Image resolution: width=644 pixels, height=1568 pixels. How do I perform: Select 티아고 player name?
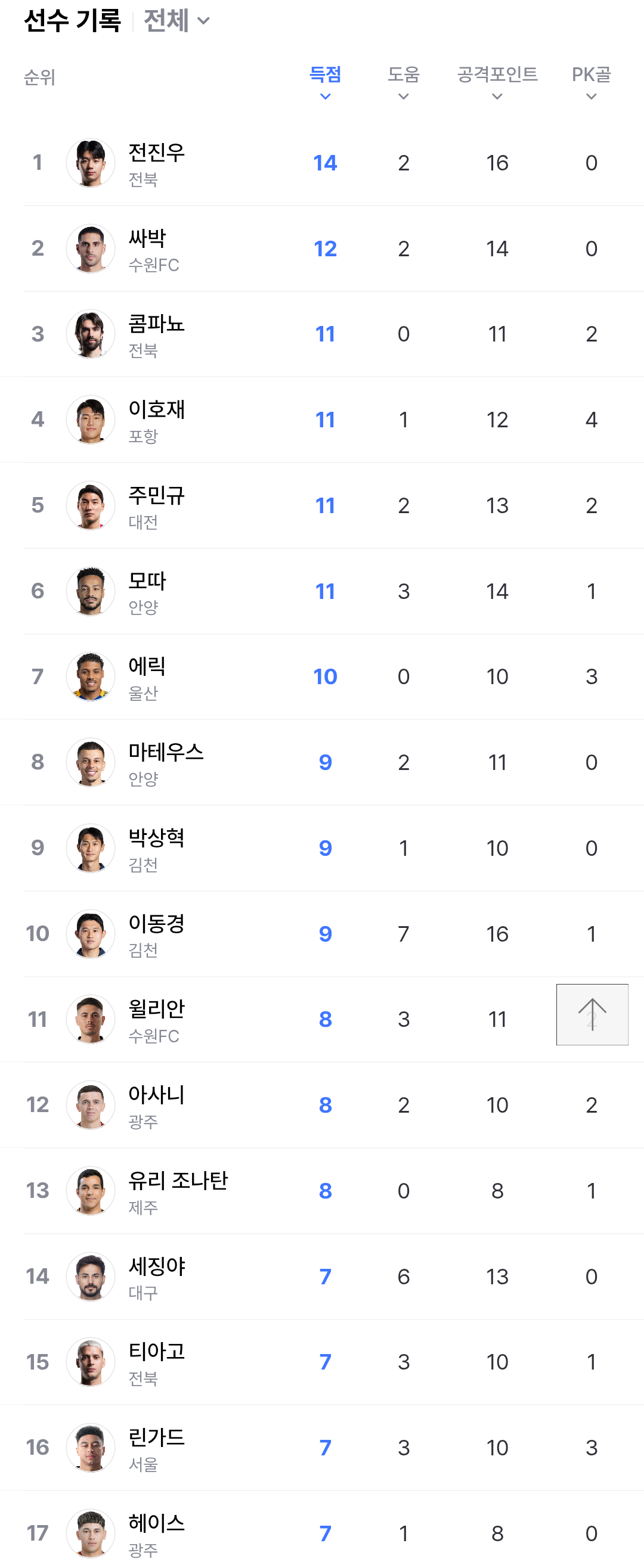(x=157, y=1352)
